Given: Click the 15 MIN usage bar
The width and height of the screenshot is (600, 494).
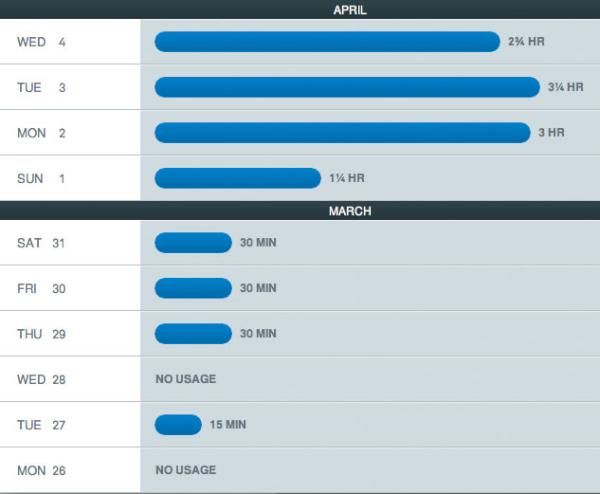Looking at the screenshot, I should pyautogui.click(x=178, y=425).
